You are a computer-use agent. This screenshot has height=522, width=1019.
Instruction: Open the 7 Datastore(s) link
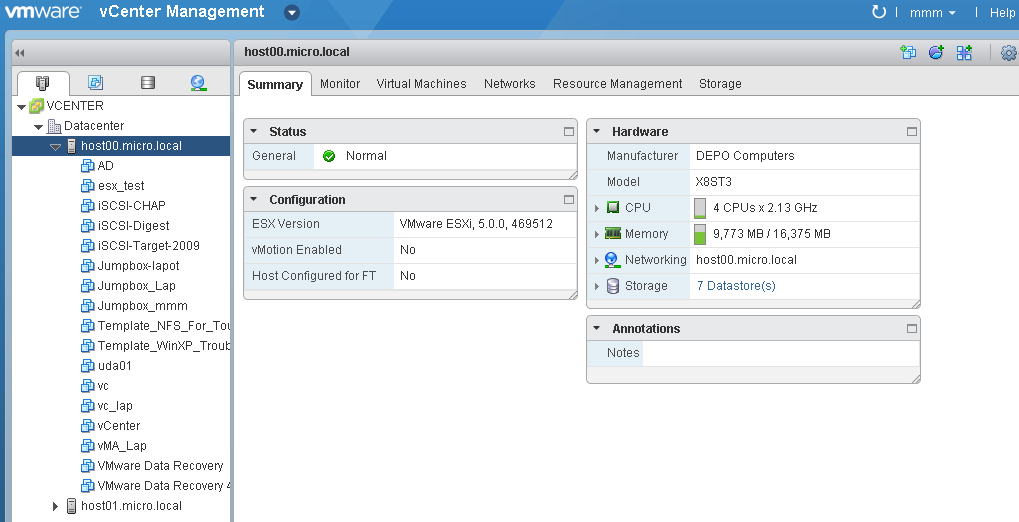[x=736, y=285]
